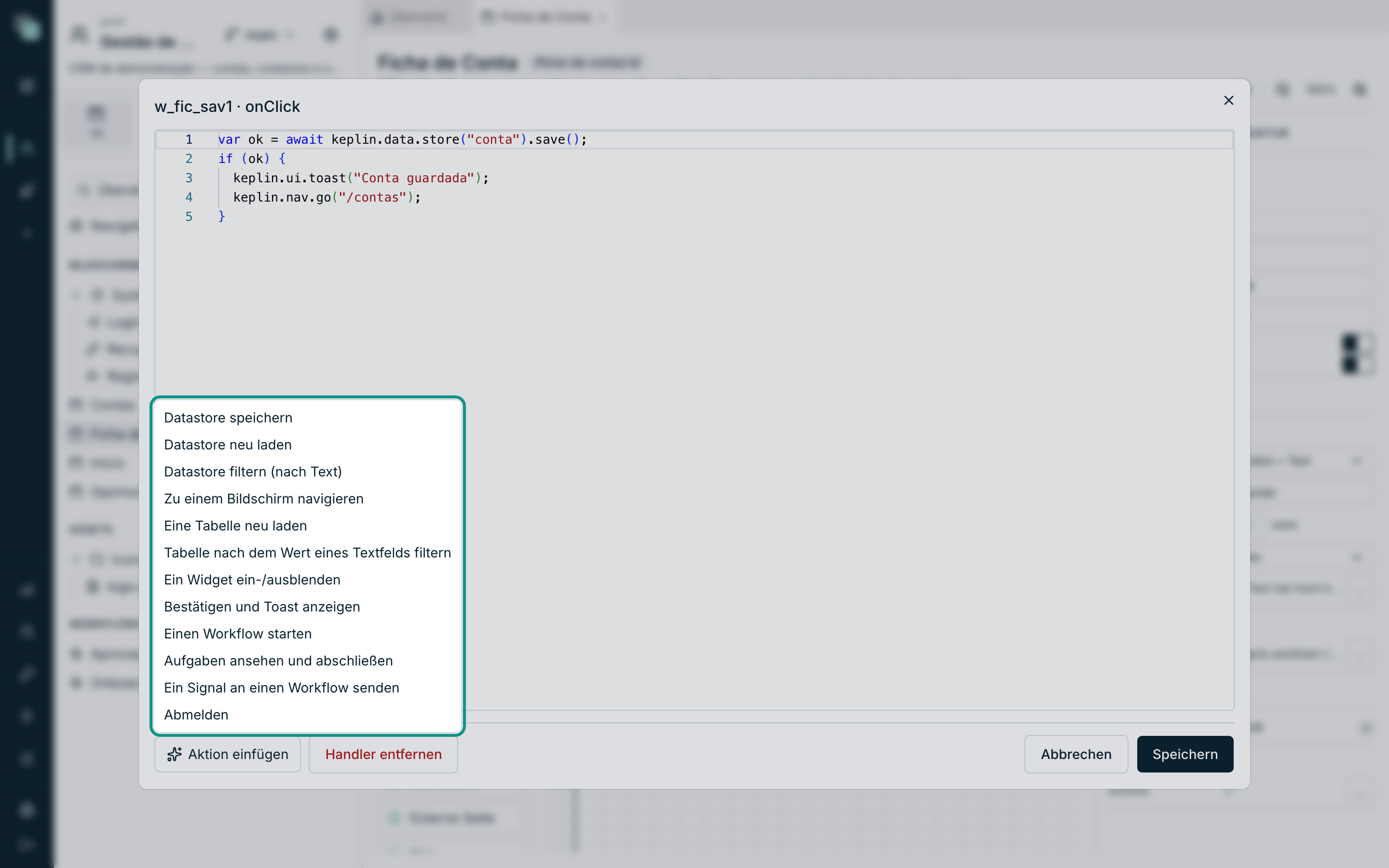Image resolution: width=1389 pixels, height=868 pixels.
Task: Click the 'Aktion einfügen' button
Action: [x=227, y=754]
